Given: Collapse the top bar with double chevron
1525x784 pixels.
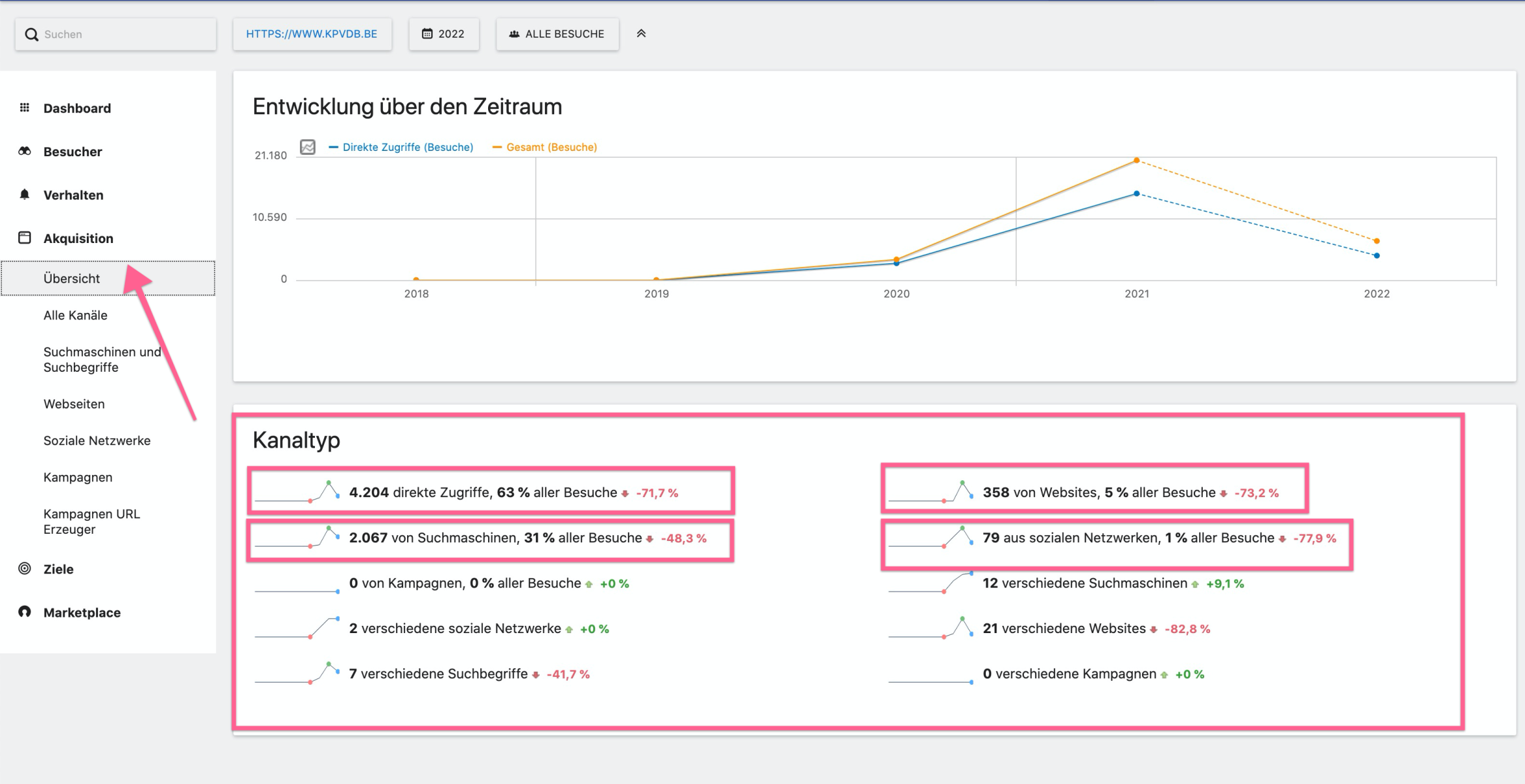Looking at the screenshot, I should point(641,34).
